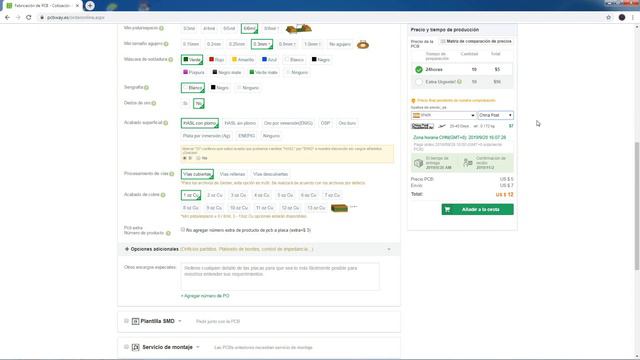640x360 pixels.
Task: Click the Otros encargos especiales text area
Action: click(280, 276)
